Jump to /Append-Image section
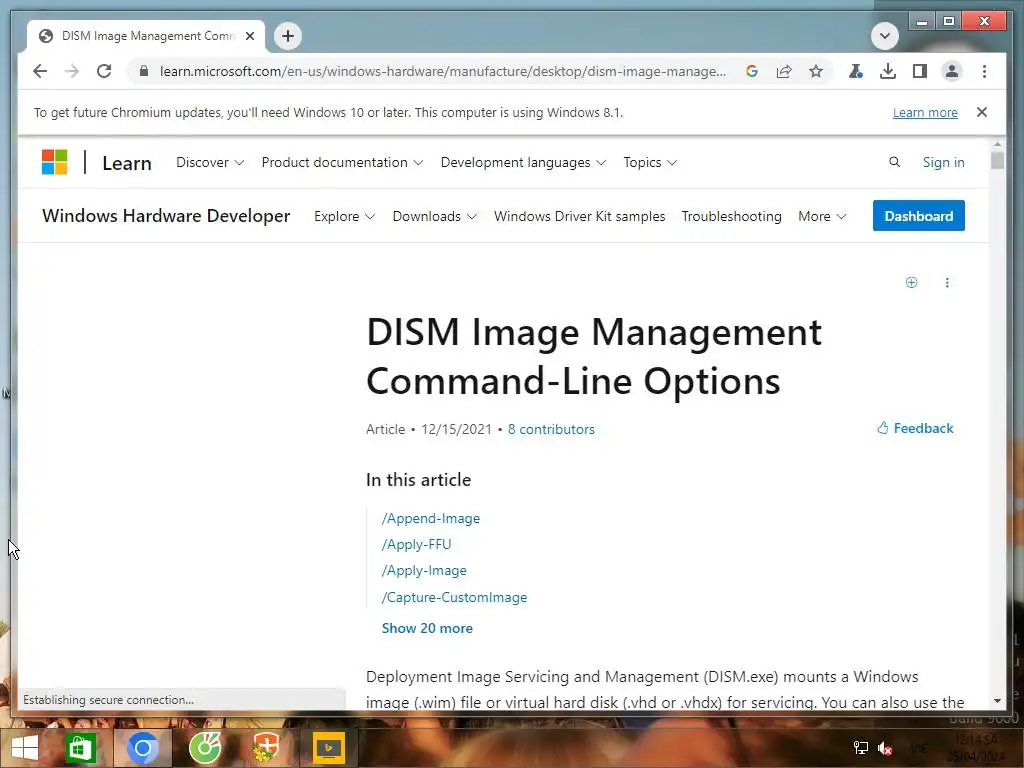Viewport: 1024px width, 768px height. [431, 518]
